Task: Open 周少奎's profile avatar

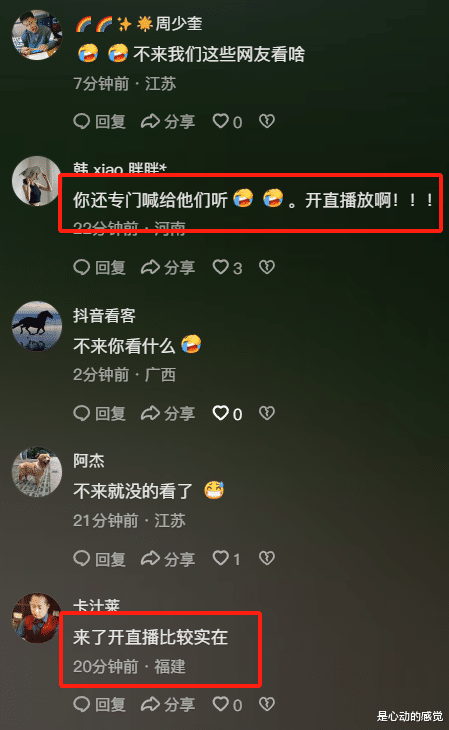Action: 37,35
